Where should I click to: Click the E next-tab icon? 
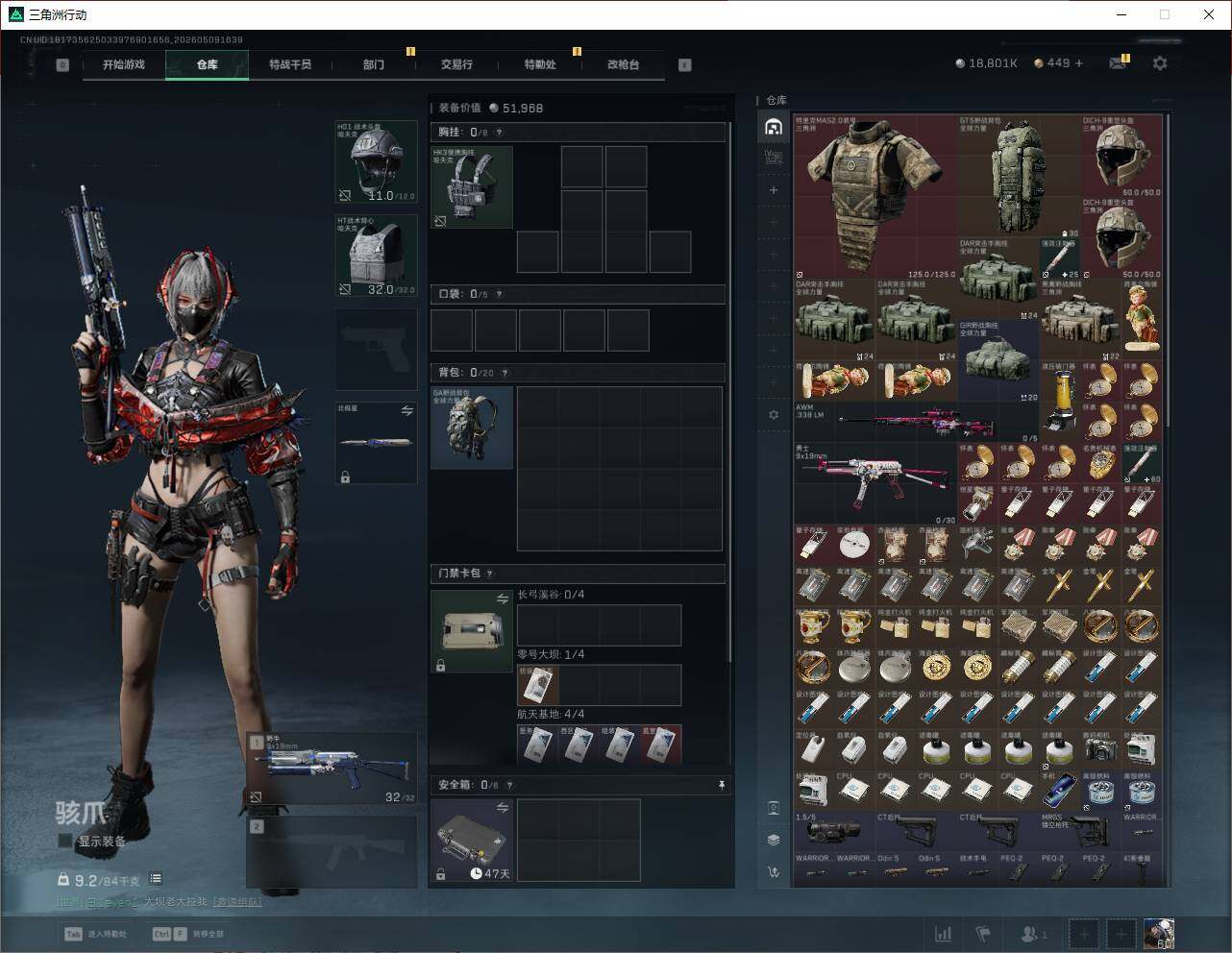click(x=684, y=64)
